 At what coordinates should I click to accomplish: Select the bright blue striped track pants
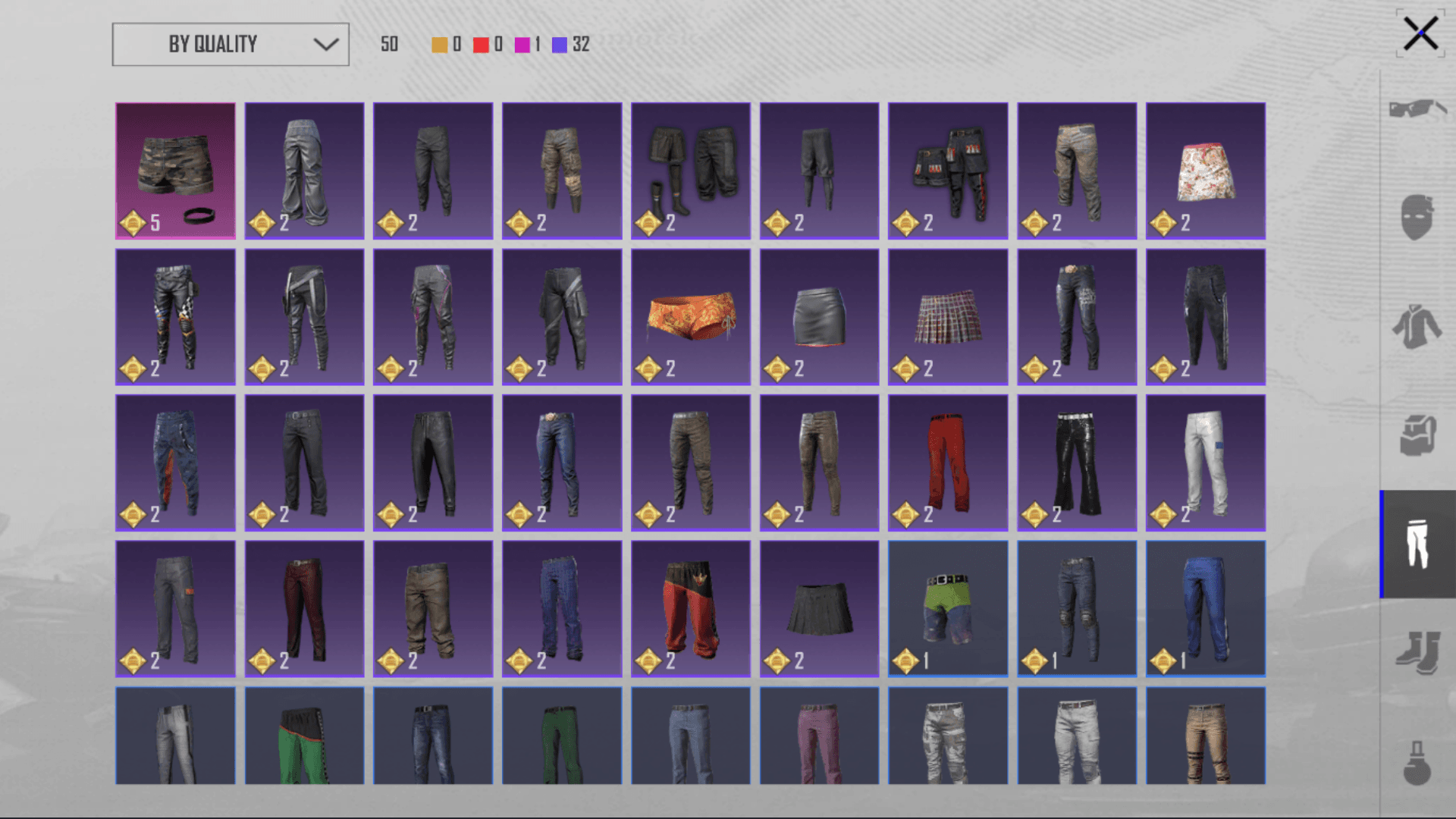point(1206,609)
